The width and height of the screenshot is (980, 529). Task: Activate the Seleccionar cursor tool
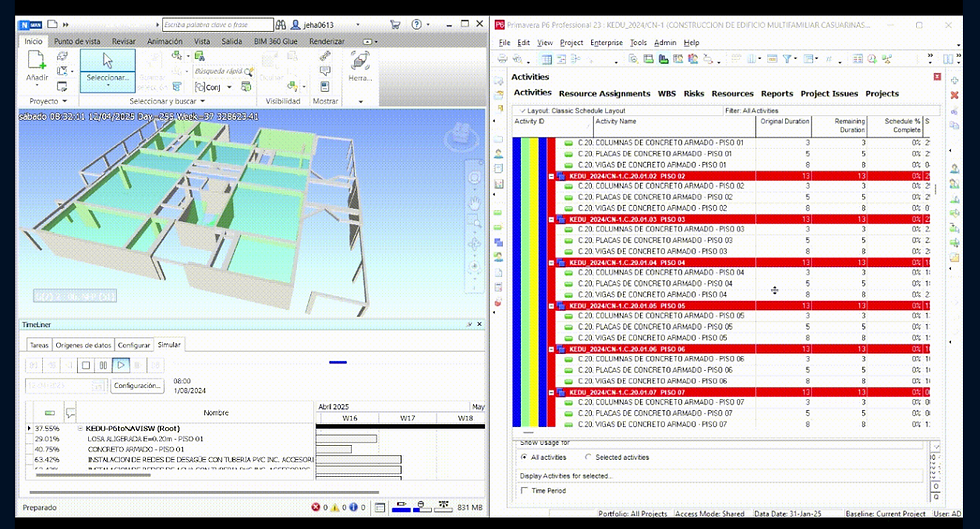pos(108,61)
